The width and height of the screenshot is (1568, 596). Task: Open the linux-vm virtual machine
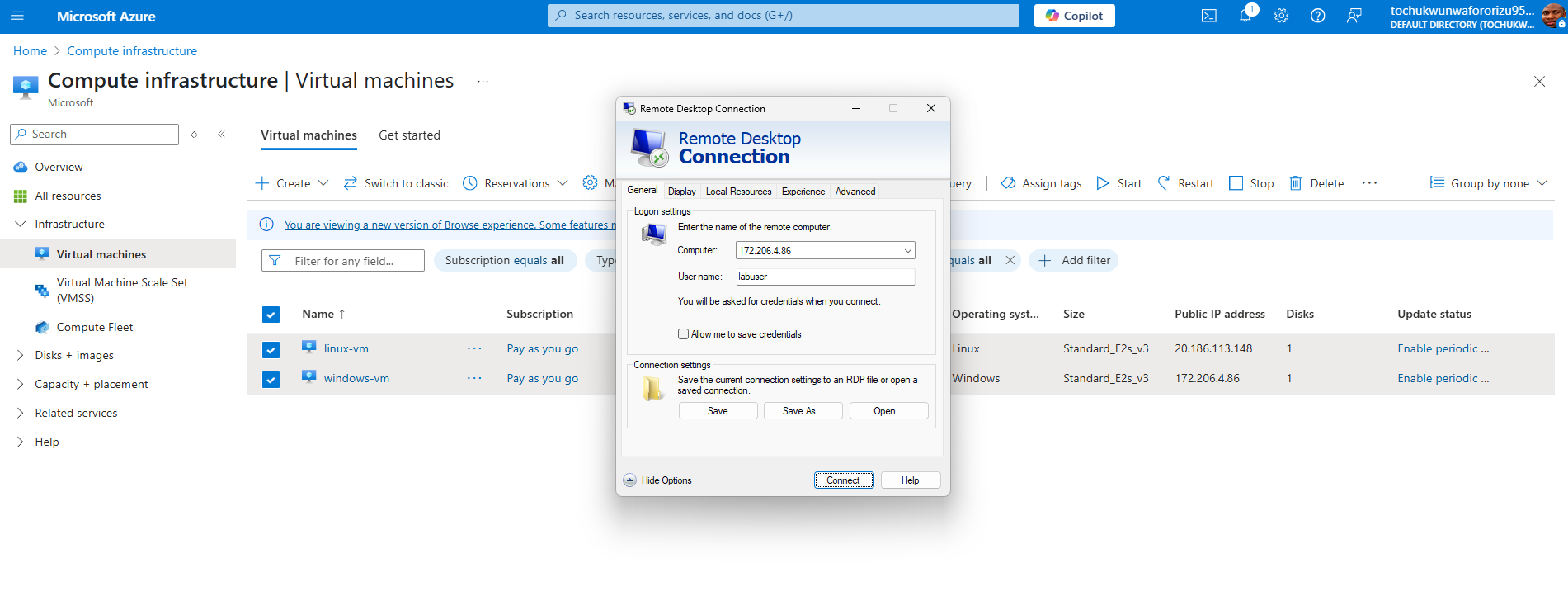pos(346,348)
